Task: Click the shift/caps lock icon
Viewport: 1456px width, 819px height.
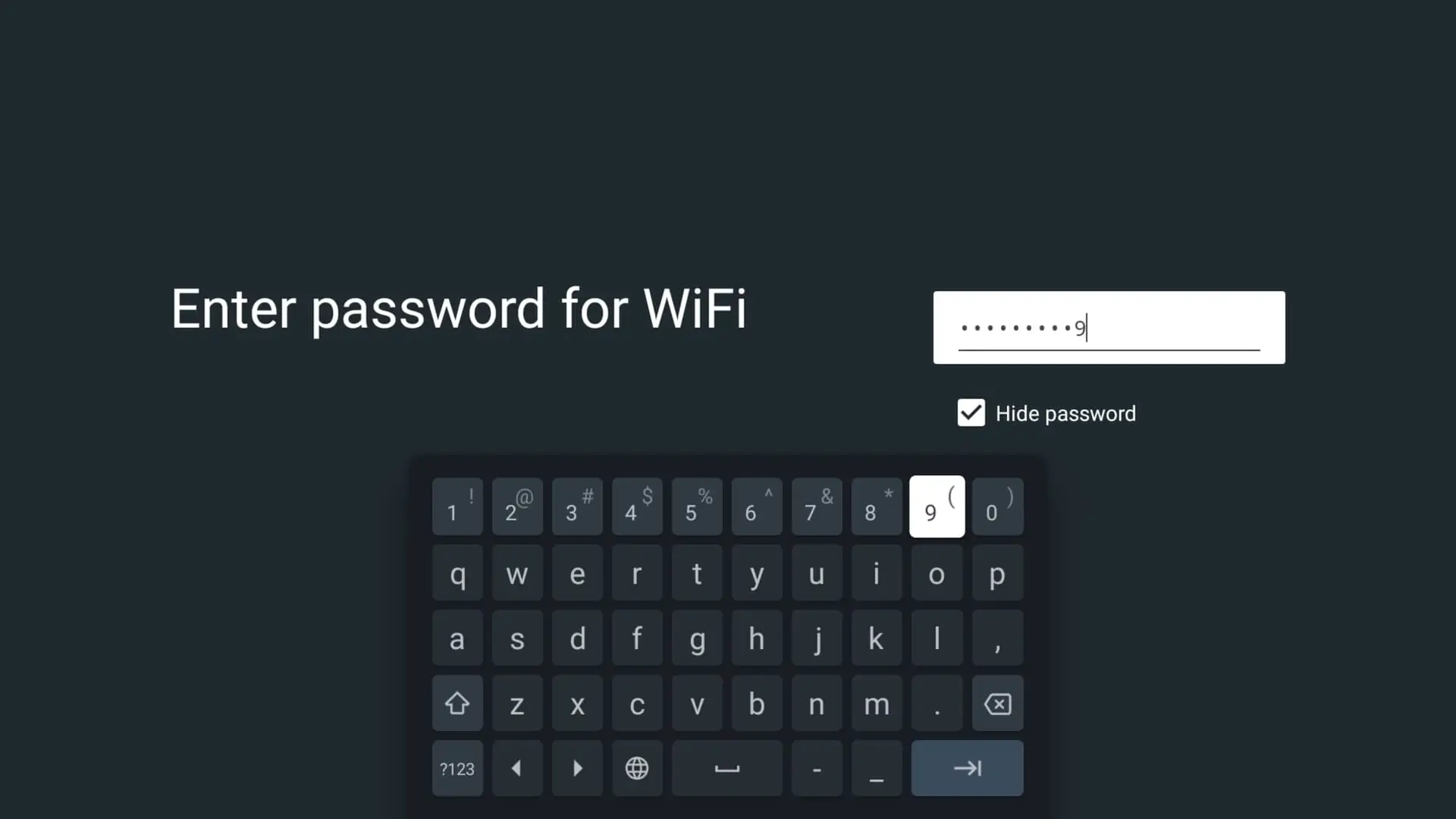Action: coord(457,704)
